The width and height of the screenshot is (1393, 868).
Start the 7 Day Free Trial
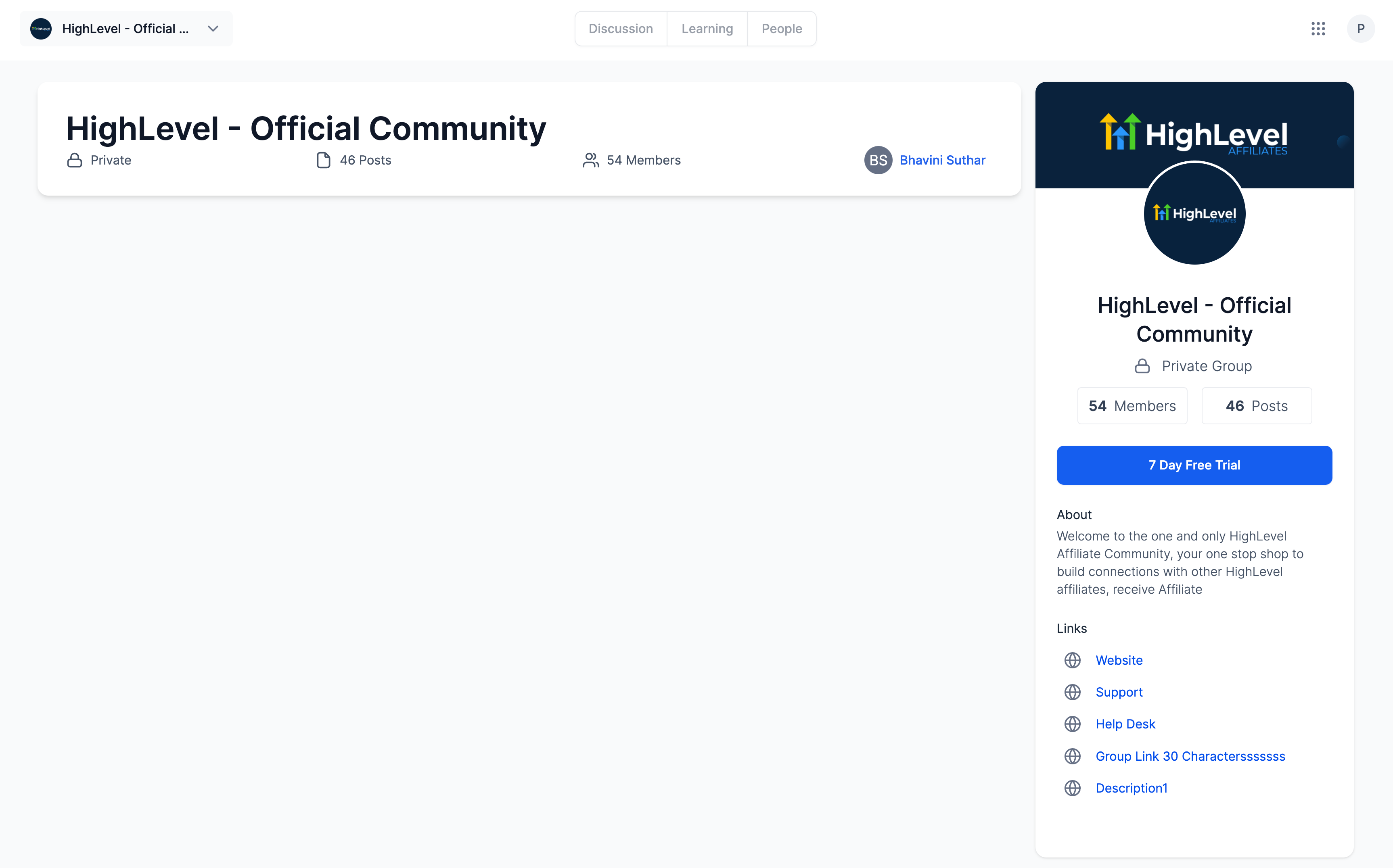tap(1194, 465)
